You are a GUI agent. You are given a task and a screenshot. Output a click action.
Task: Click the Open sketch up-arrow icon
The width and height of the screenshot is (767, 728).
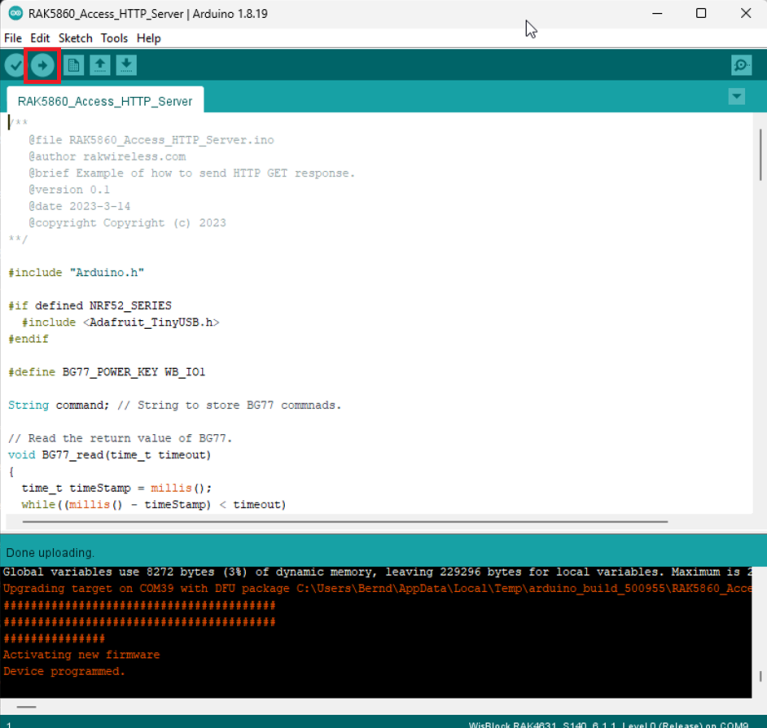click(100, 66)
